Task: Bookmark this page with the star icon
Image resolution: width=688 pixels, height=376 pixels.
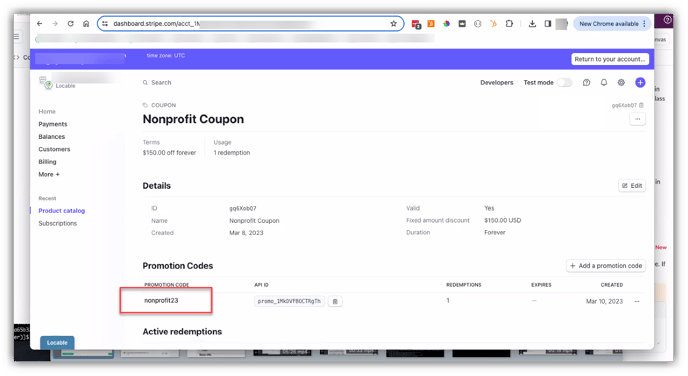Action: click(394, 24)
